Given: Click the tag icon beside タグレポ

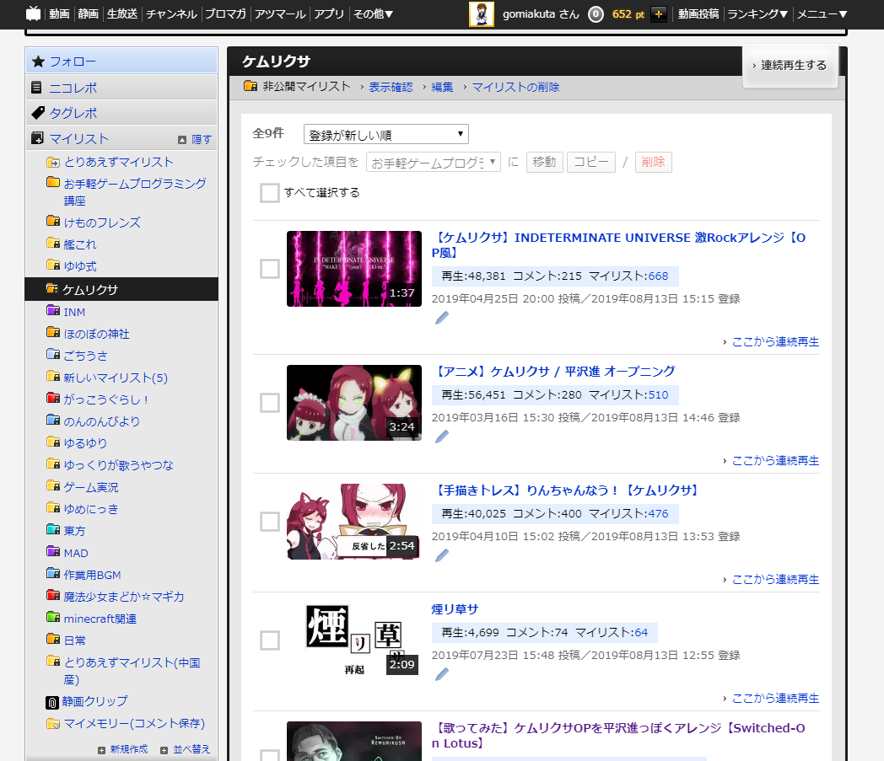Looking at the screenshot, I should 38,113.
